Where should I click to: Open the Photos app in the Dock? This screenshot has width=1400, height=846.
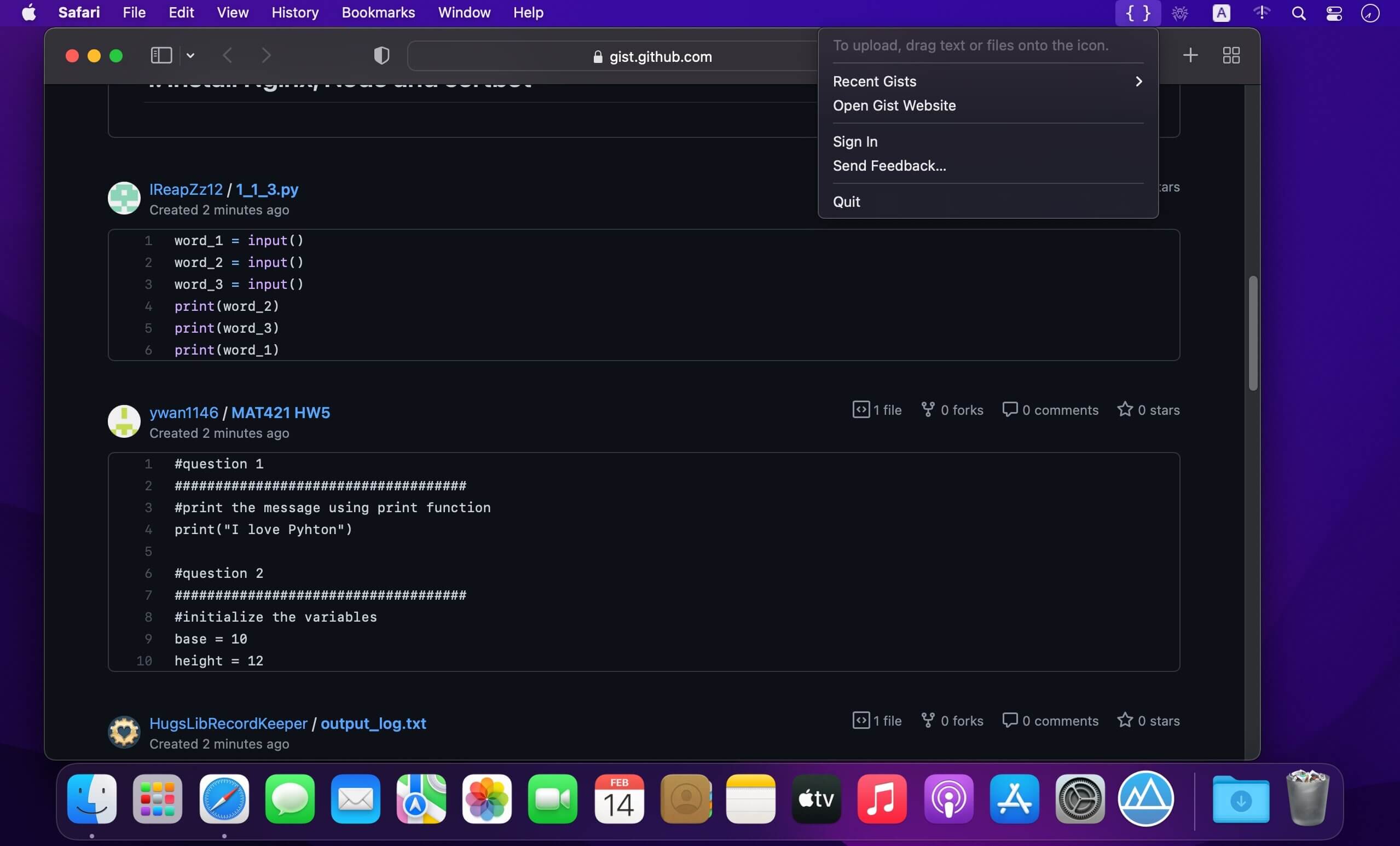(487, 799)
